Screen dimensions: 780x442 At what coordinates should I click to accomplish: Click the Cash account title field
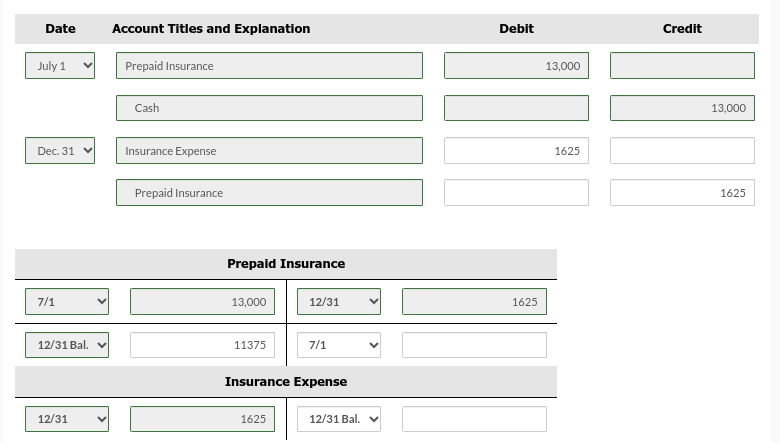[x=269, y=108]
